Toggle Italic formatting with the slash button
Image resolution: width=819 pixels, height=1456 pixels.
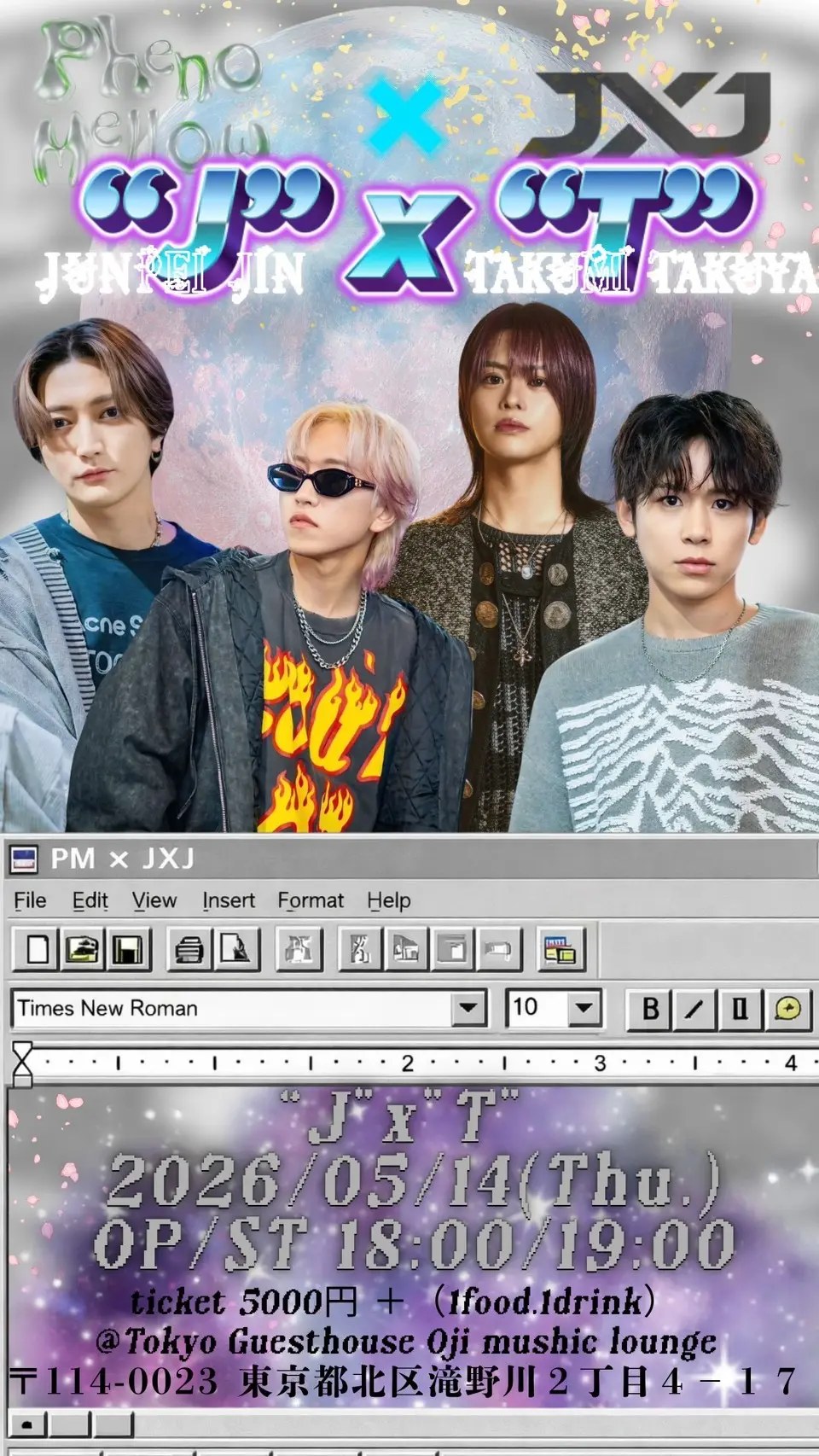coord(695,1009)
